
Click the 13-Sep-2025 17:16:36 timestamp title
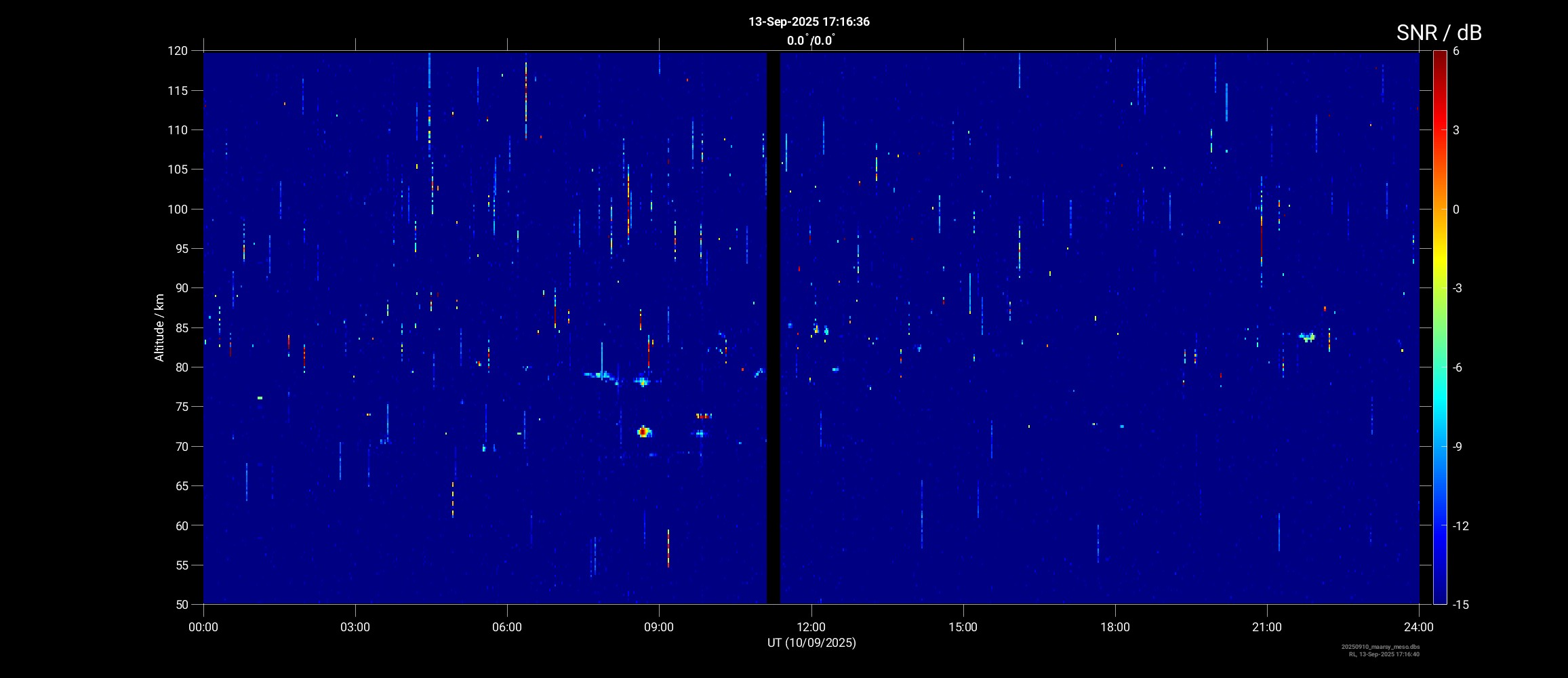pyautogui.click(x=809, y=22)
